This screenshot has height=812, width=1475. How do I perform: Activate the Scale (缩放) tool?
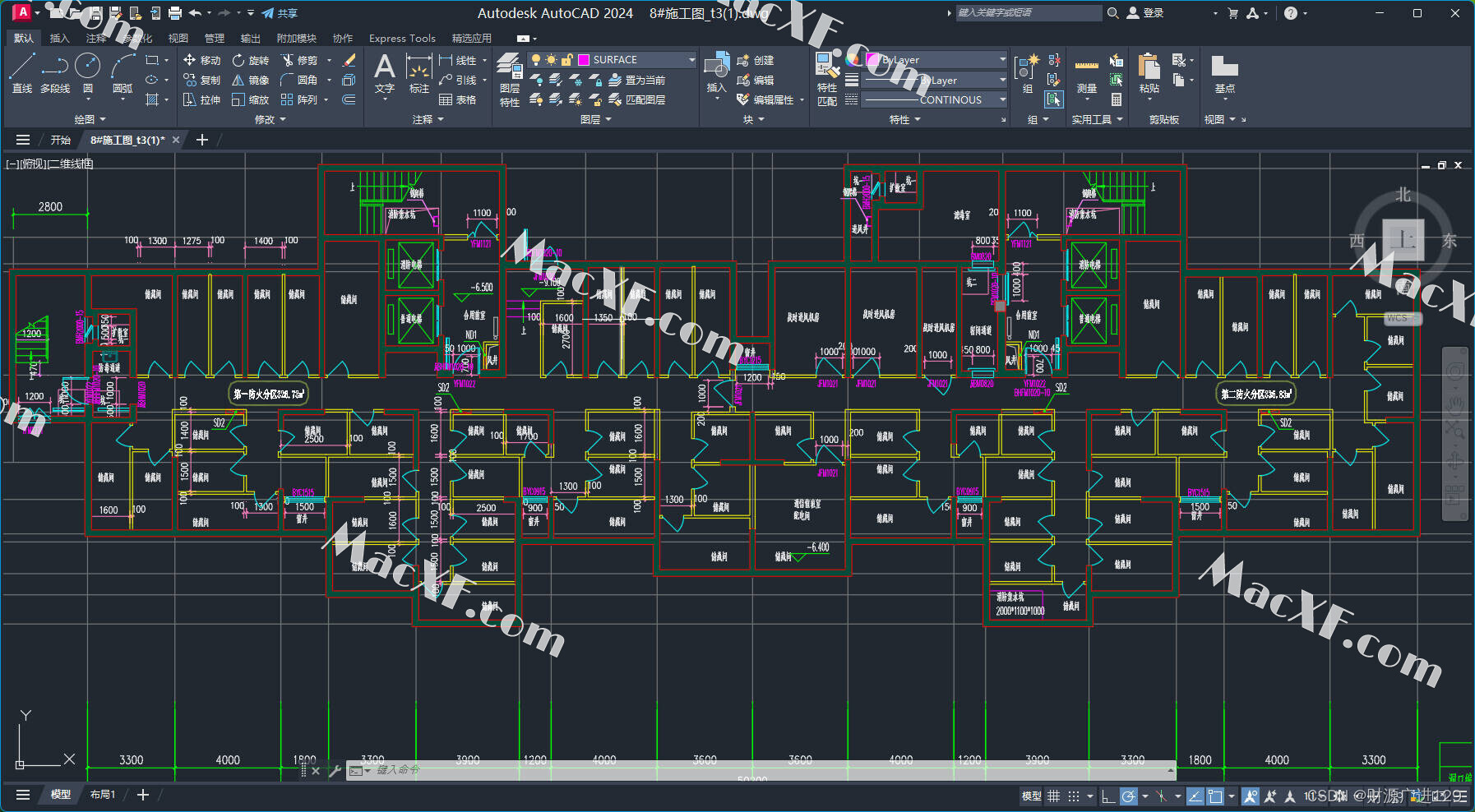tap(250, 99)
